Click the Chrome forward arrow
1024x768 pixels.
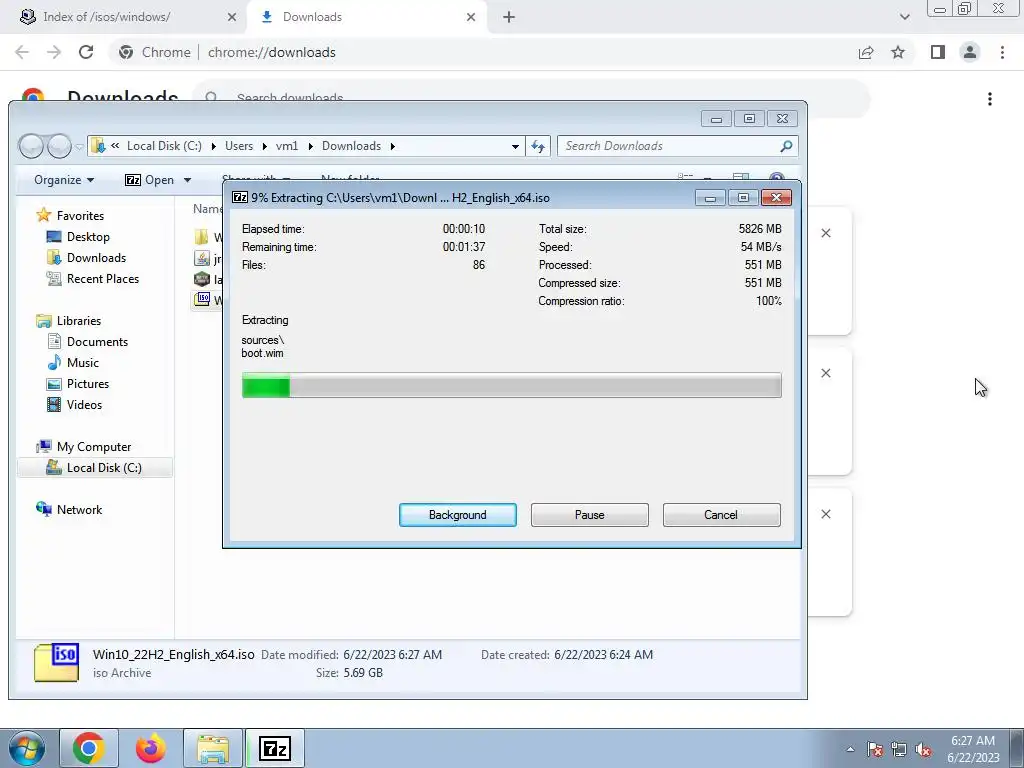pos(54,52)
